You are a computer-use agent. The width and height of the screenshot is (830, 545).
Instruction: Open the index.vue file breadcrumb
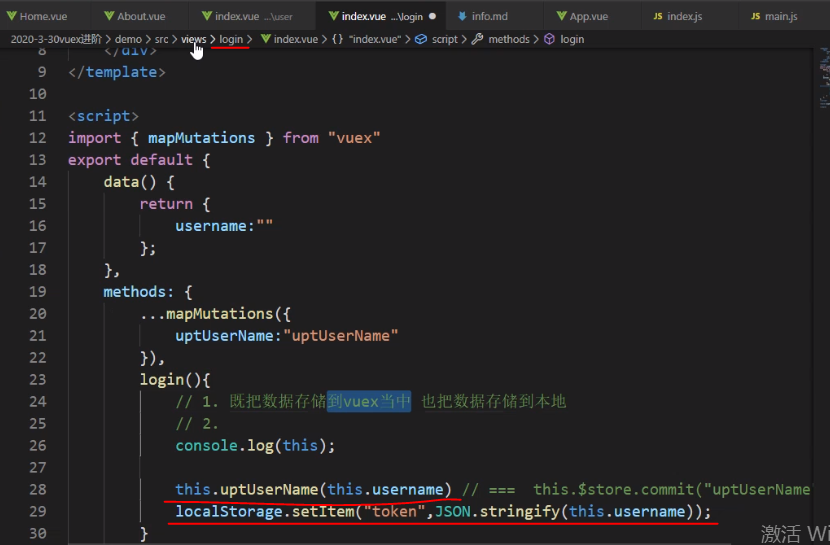coord(295,39)
